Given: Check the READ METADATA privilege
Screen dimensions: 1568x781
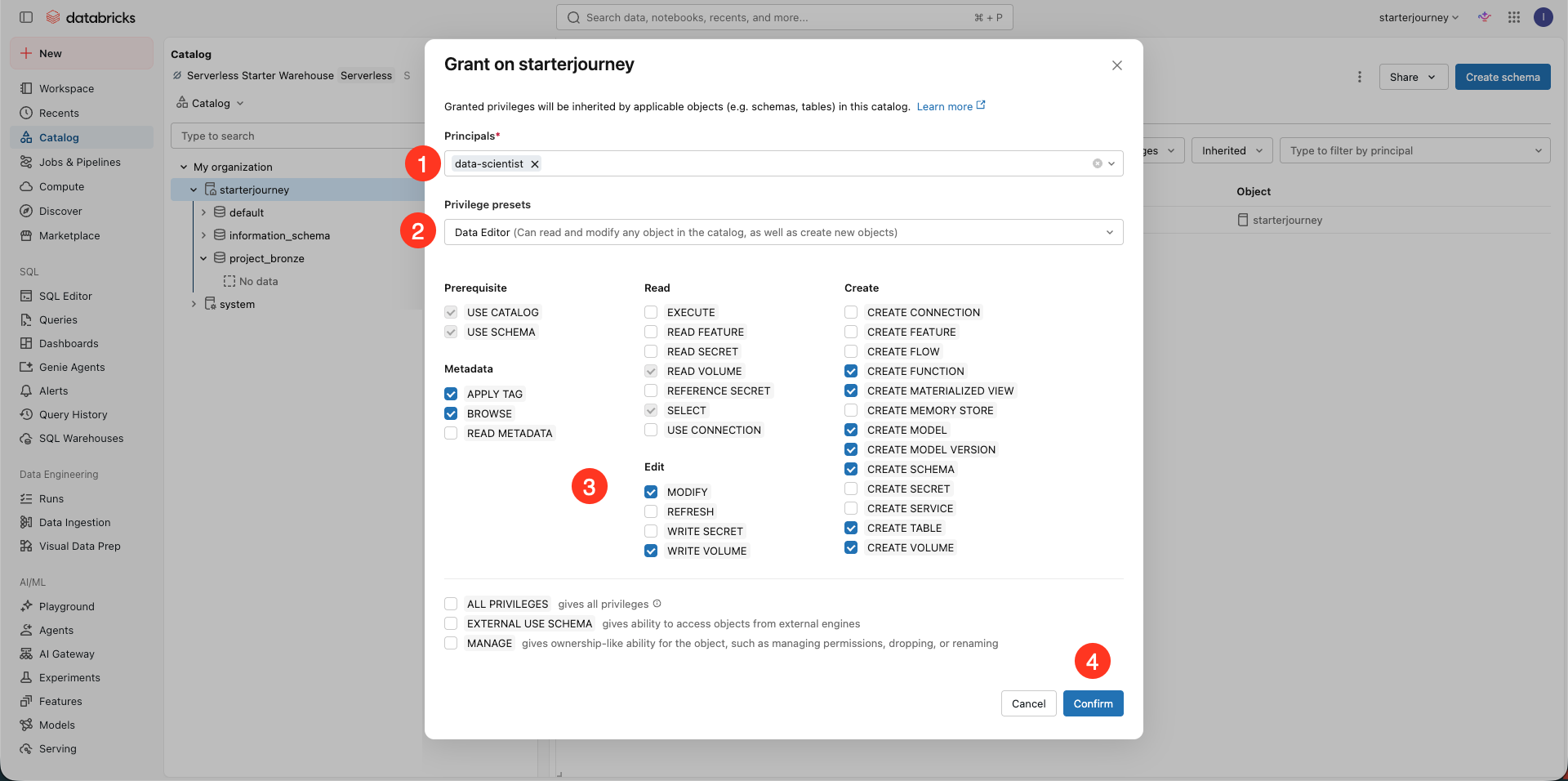Looking at the screenshot, I should (451, 433).
